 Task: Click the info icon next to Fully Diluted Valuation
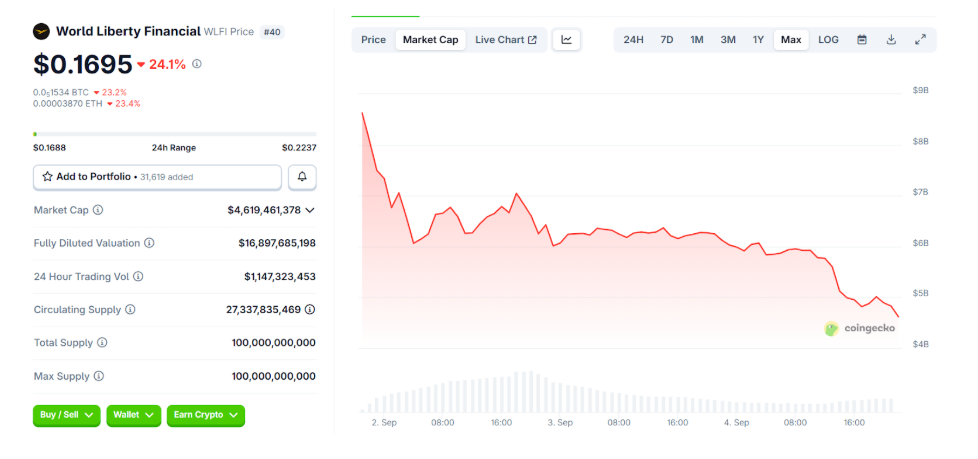pos(149,243)
